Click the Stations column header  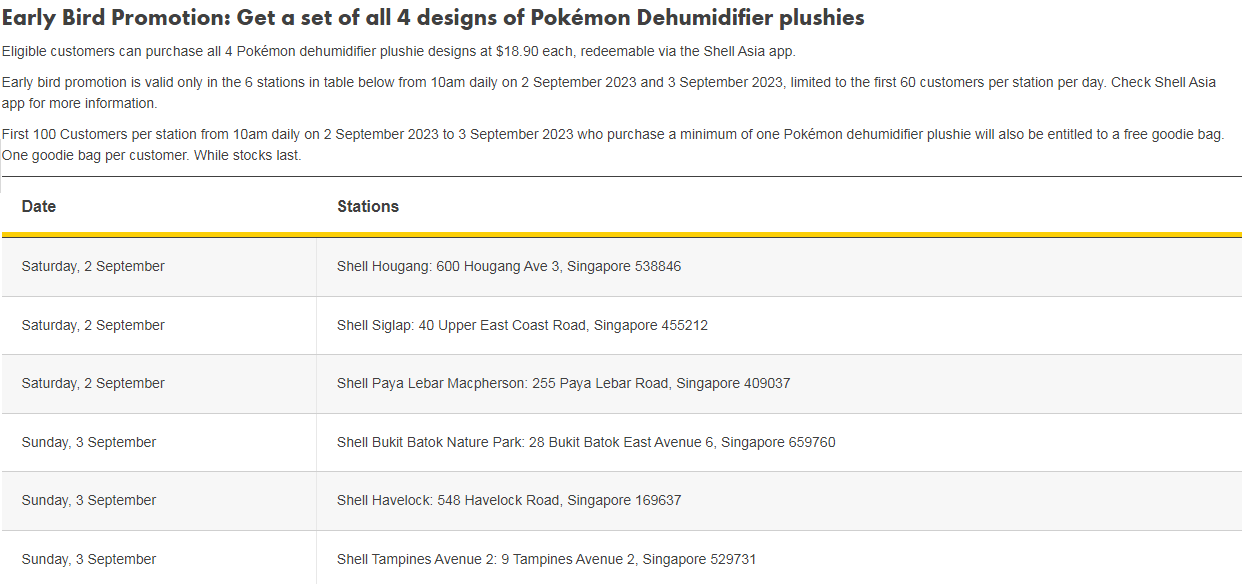click(x=368, y=206)
